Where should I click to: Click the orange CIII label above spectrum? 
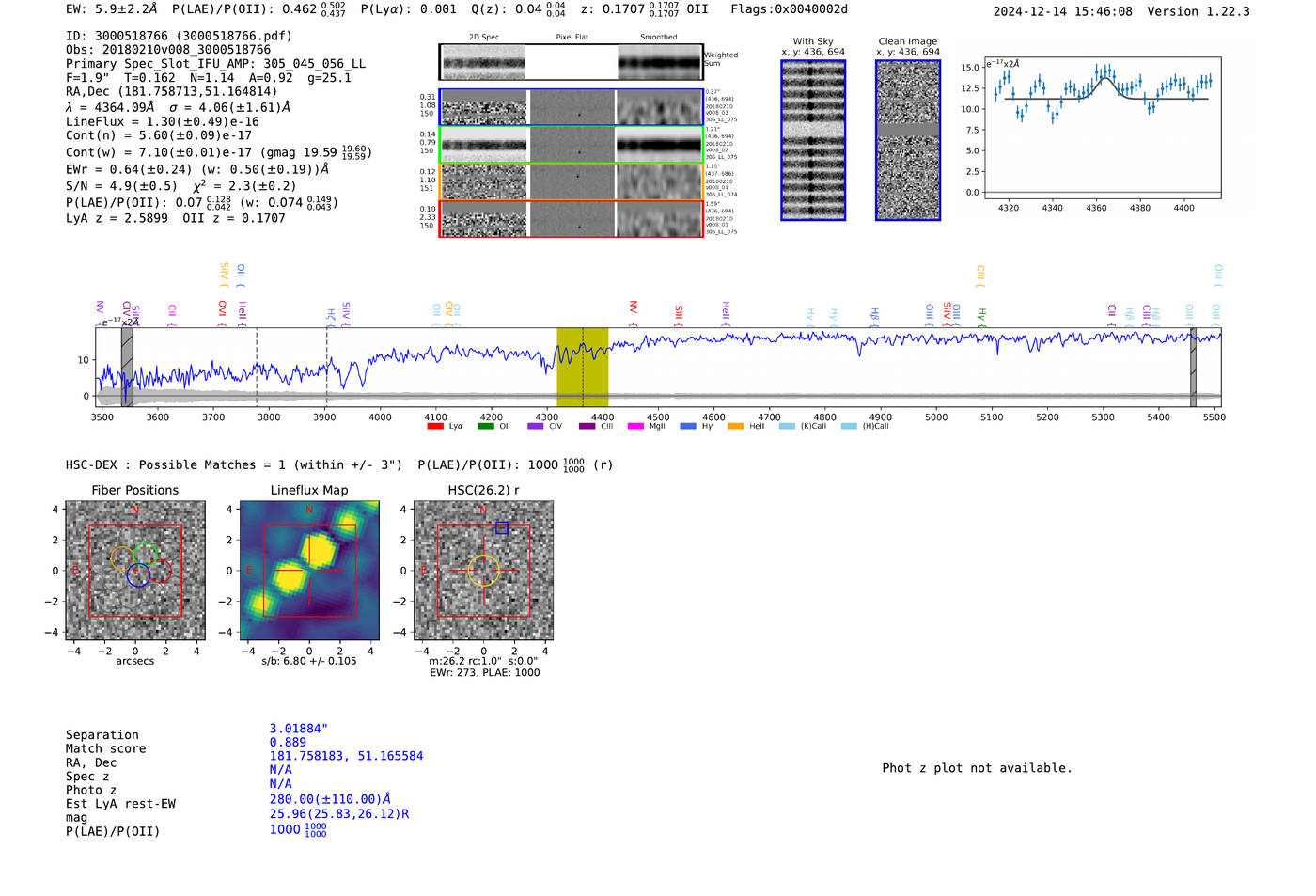tap(980, 275)
